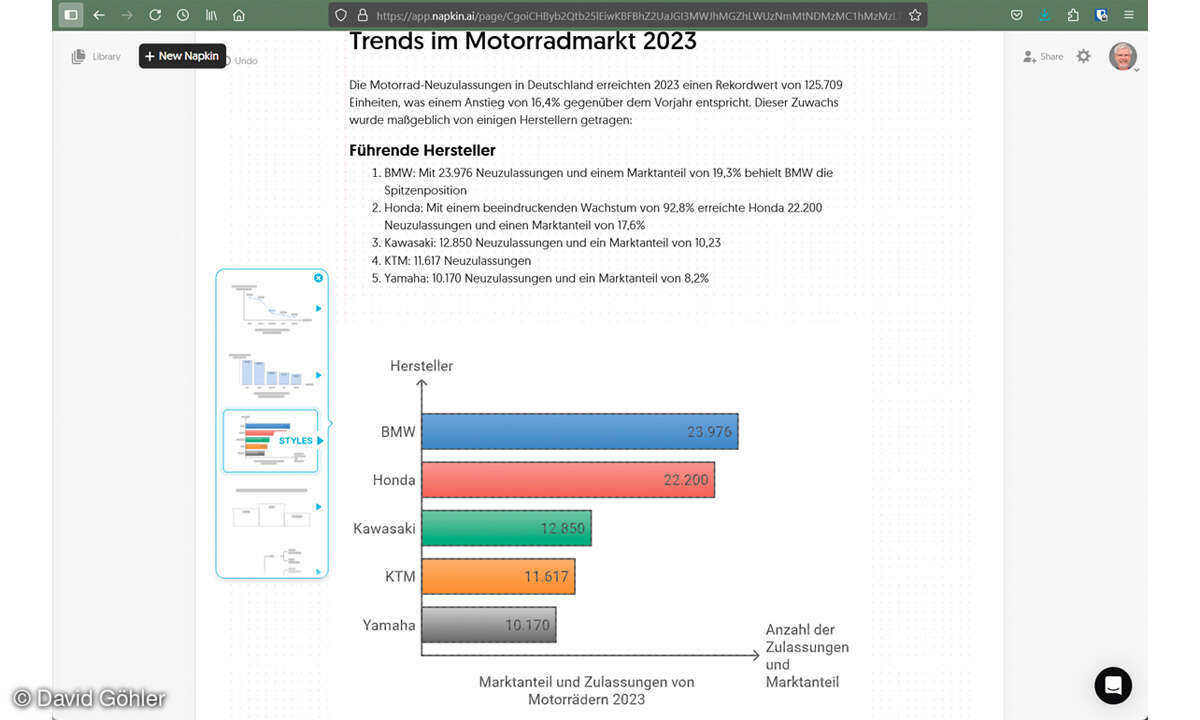Click the Honda chart label
Viewport: 1200px width, 720px height.
tap(394, 480)
